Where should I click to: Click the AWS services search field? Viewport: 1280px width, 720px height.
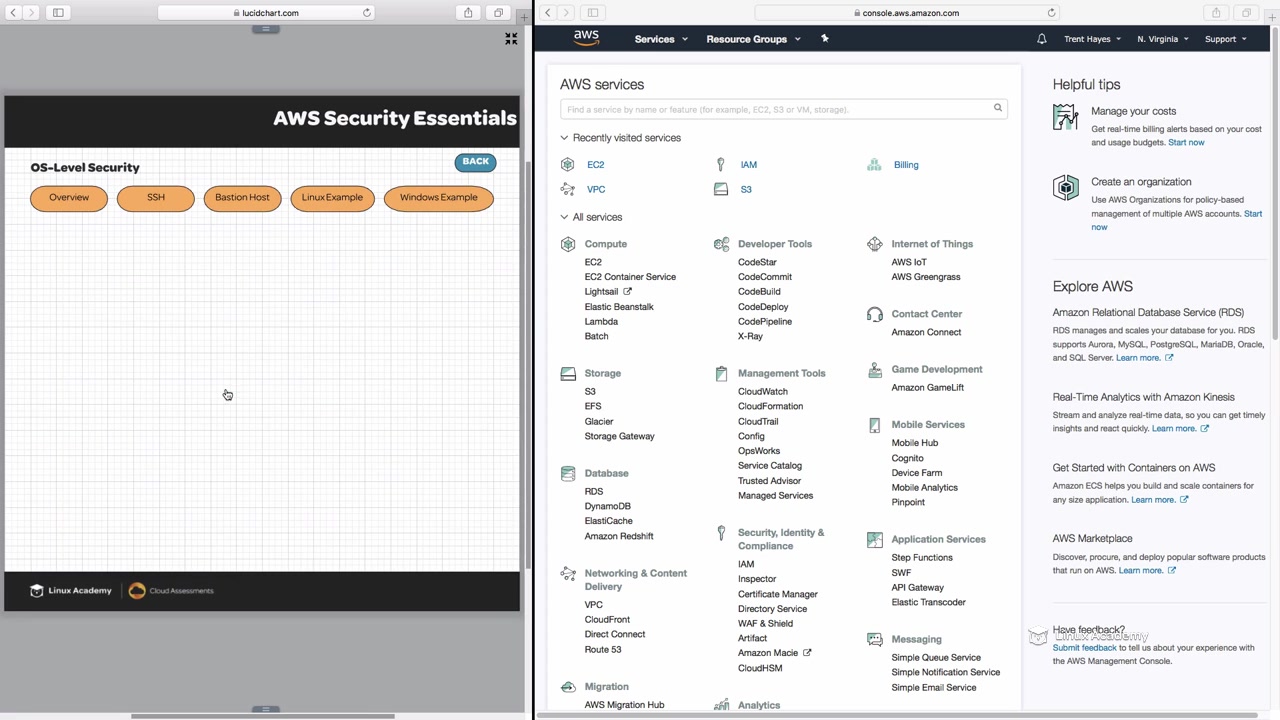[784, 109]
